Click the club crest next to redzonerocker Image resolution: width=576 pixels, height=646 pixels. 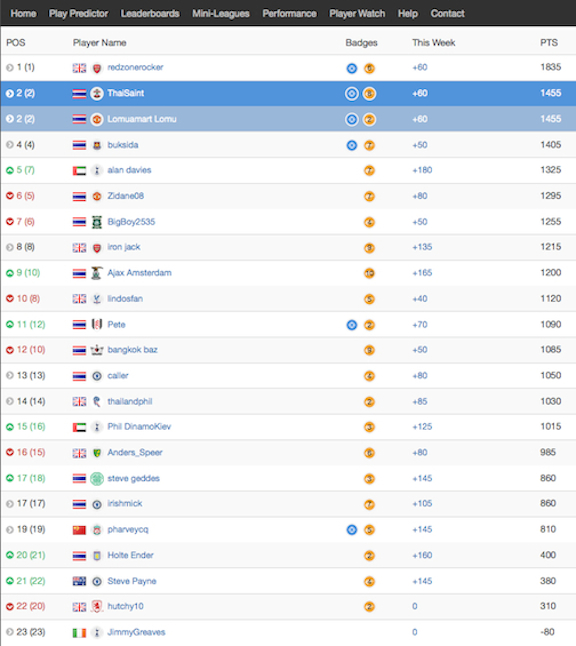tap(97, 68)
